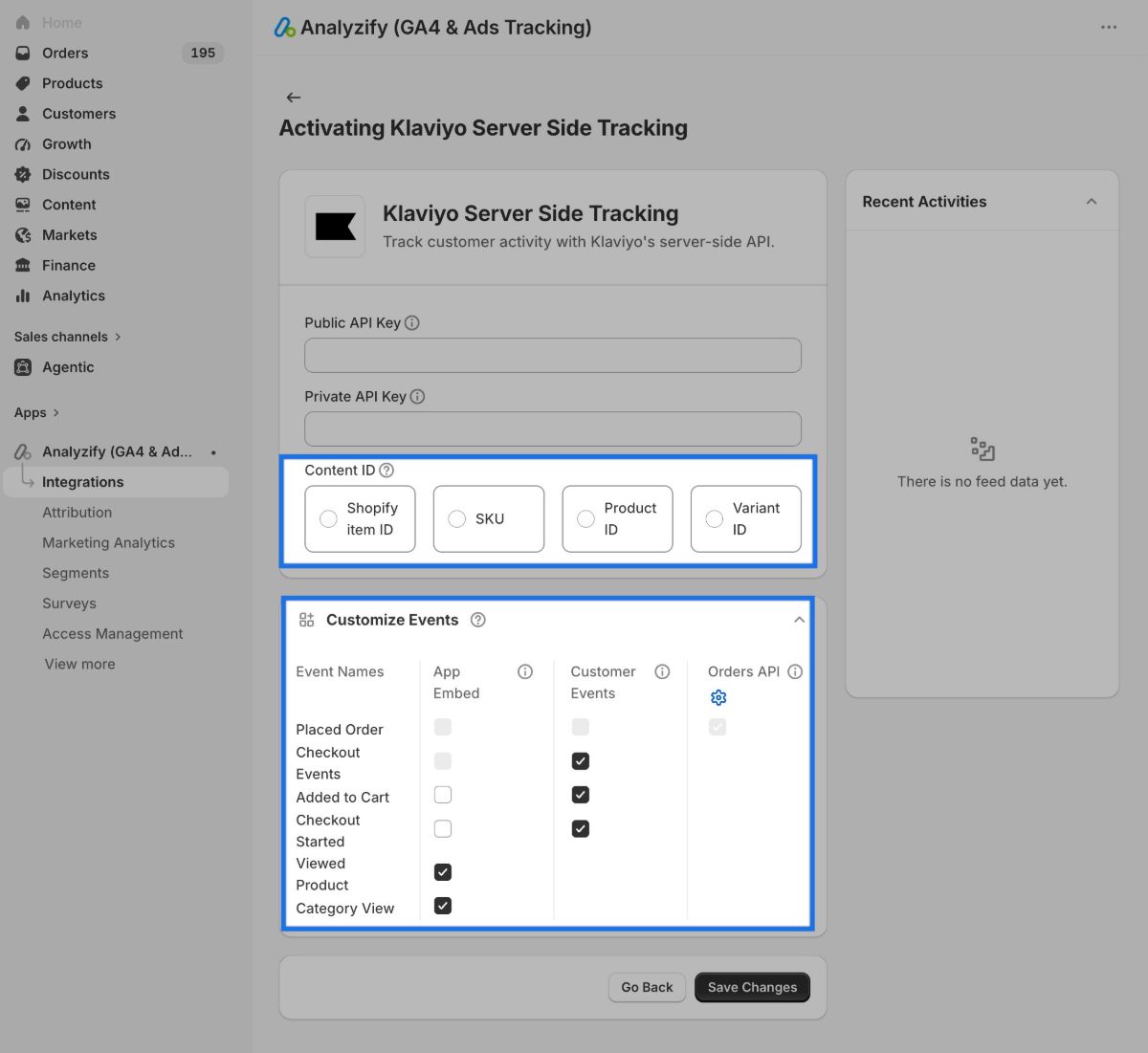Click into the Private API Key field

coord(553,428)
